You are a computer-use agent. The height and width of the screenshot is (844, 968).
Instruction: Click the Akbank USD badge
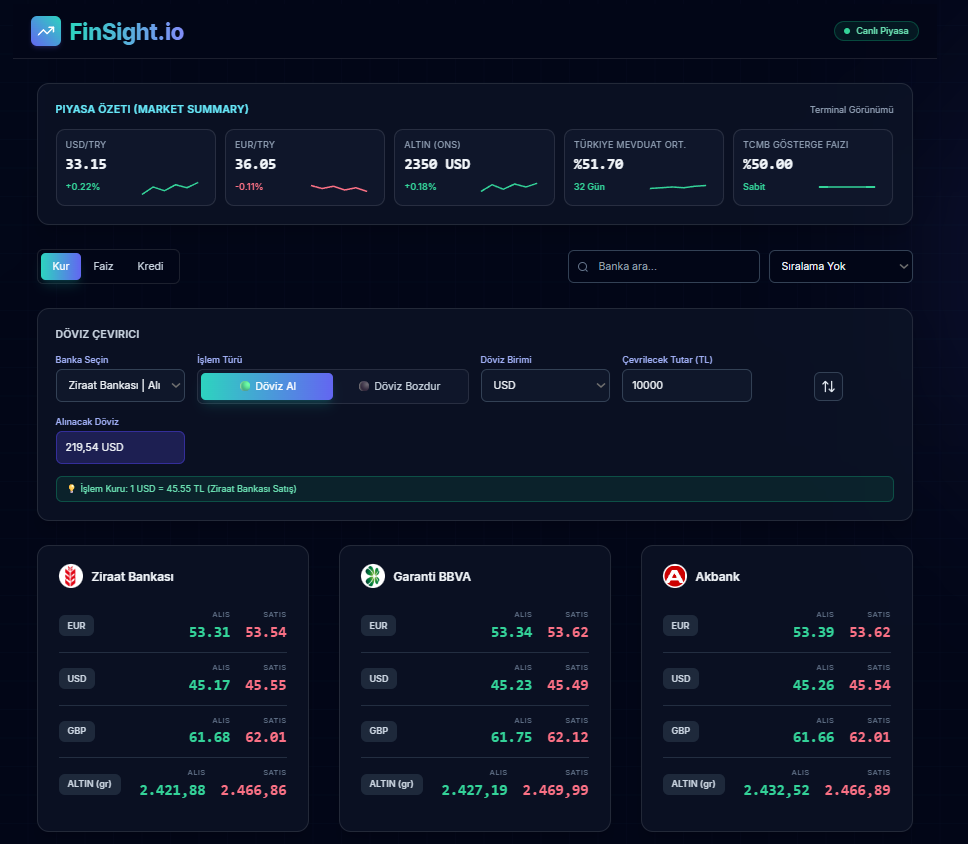680,679
